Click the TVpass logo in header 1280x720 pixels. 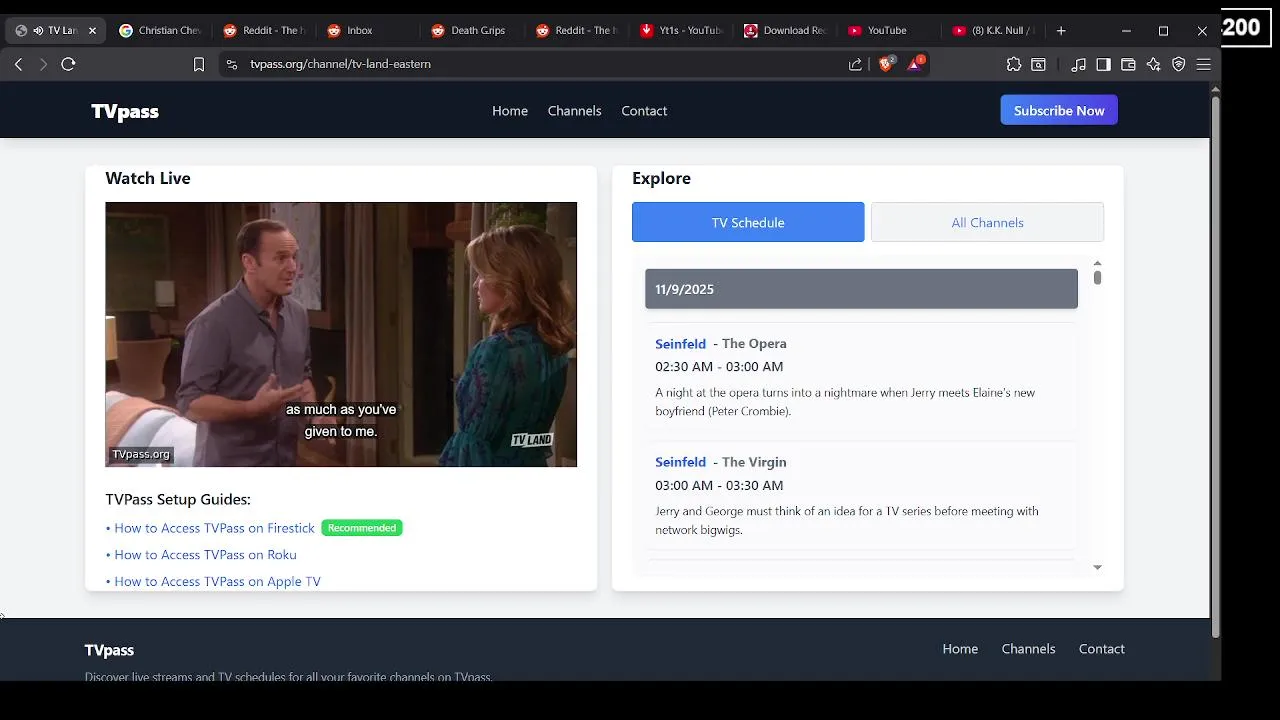(125, 111)
